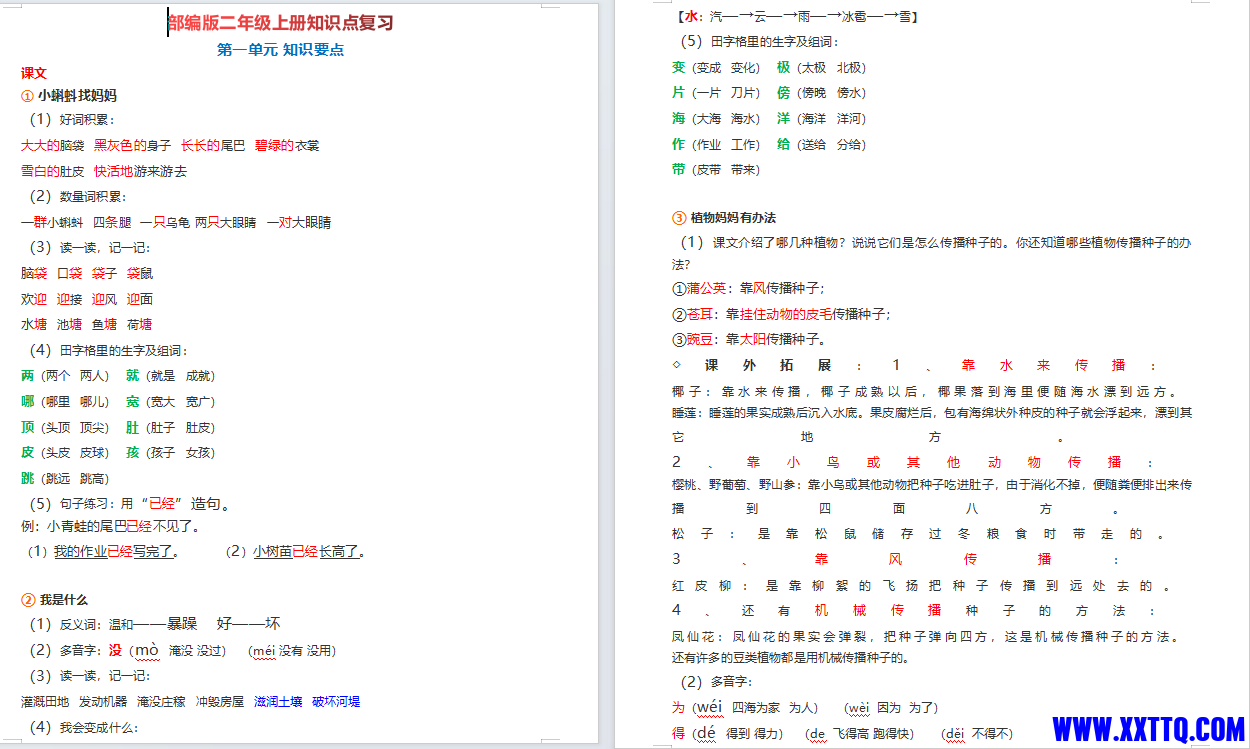Select heading ③ 植物妈妈有办法

(724, 218)
